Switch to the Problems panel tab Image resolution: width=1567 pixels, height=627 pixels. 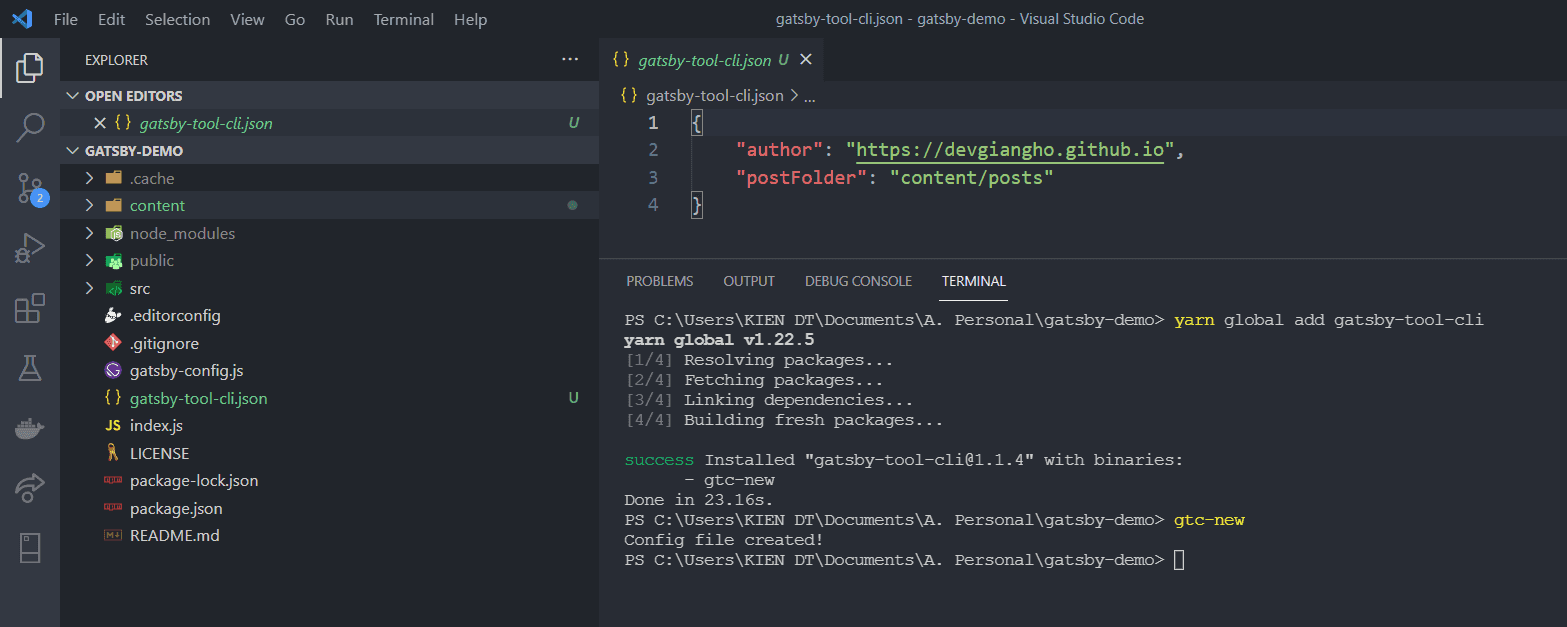coord(659,281)
